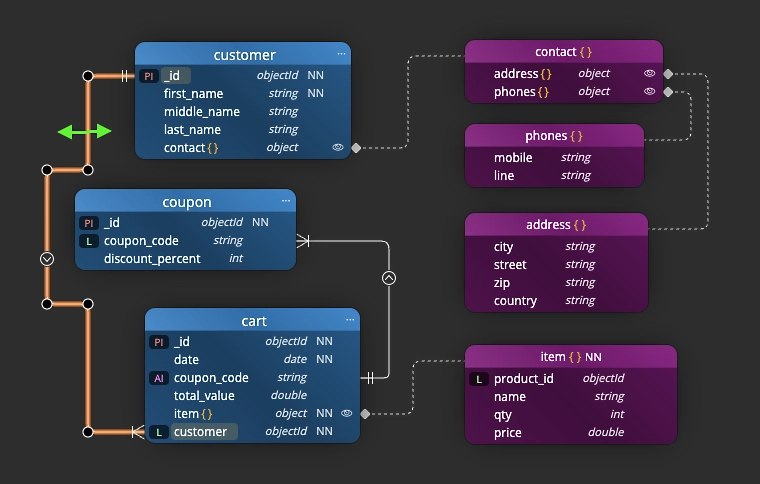Image resolution: width=760 pixels, height=484 pixels.
Task: Click the L badge on item product_id
Action: pos(479,379)
